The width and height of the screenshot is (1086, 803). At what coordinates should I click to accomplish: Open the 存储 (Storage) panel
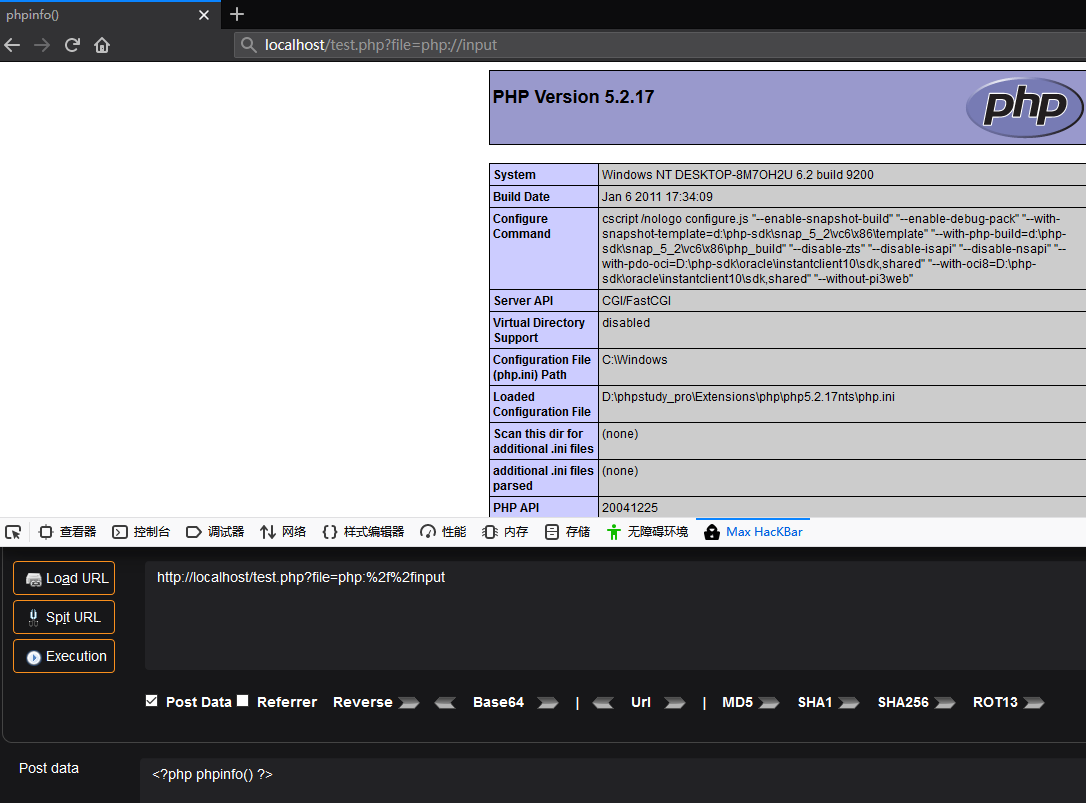point(578,531)
